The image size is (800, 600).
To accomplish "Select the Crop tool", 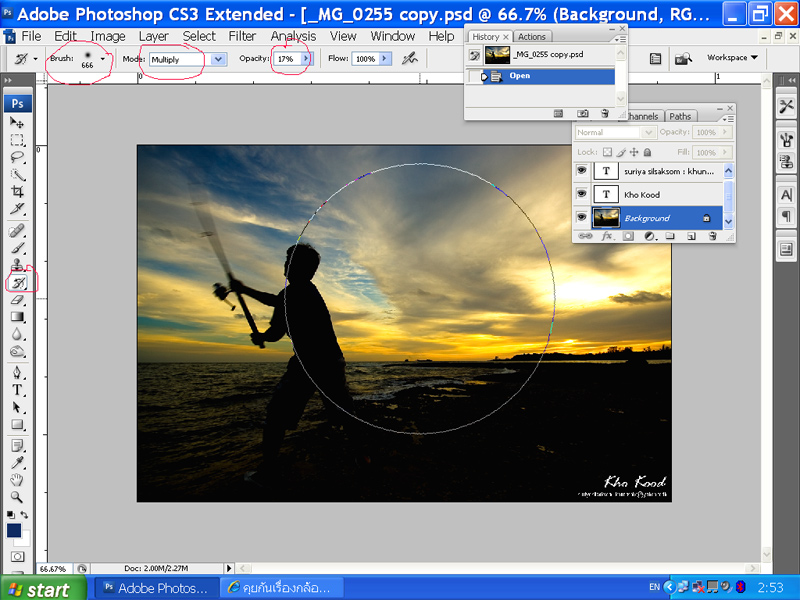I will (x=18, y=191).
